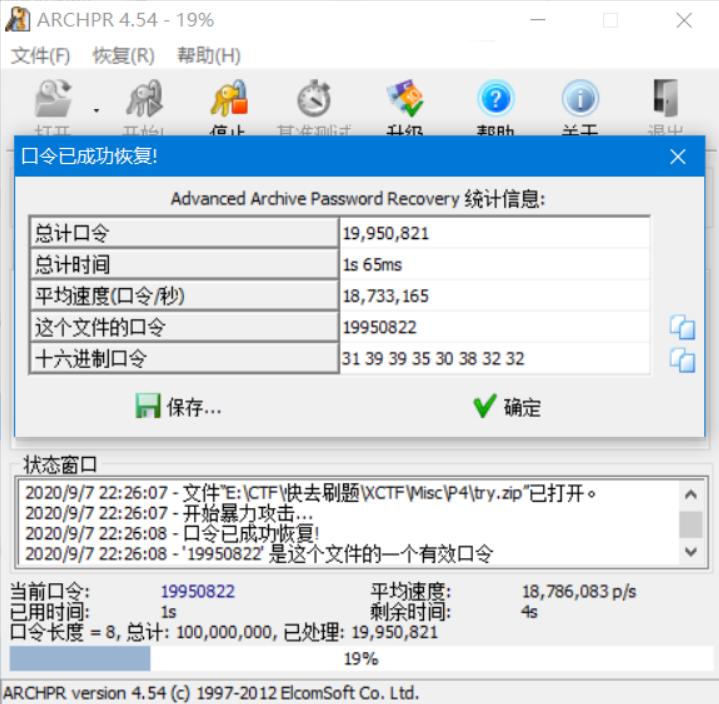Click the average speed 18,786,083 p/s value

coord(579,592)
